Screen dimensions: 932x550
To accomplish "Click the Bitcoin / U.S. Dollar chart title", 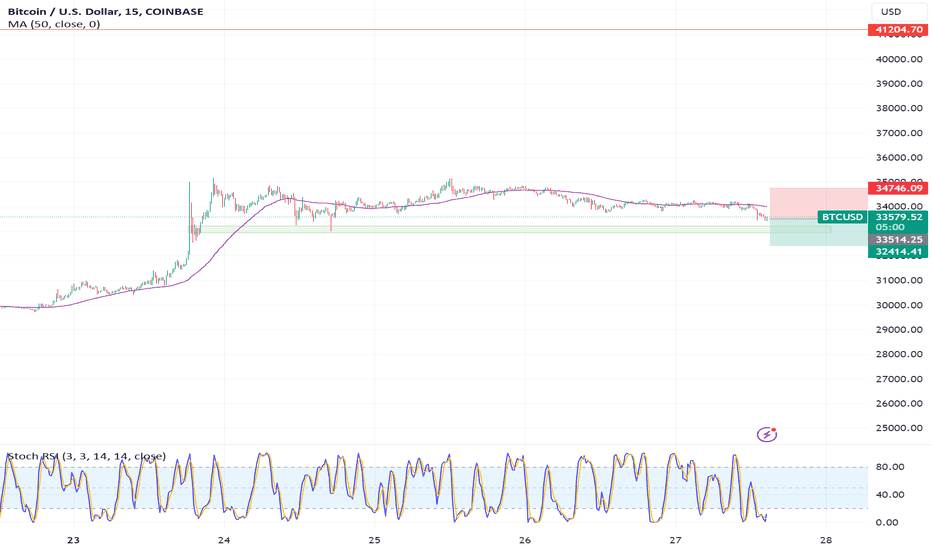I will [105, 11].
